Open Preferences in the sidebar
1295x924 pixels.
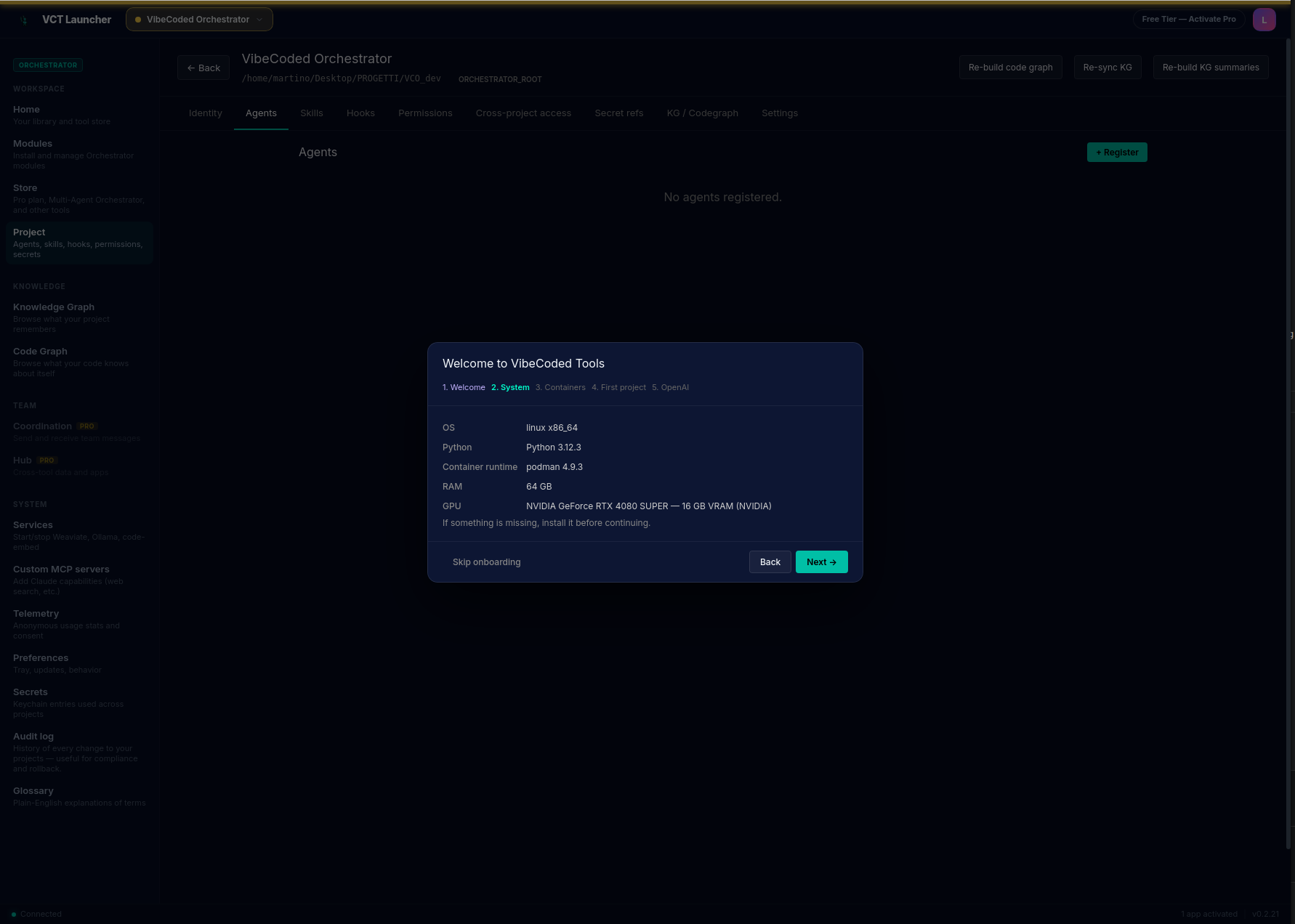coord(79,663)
